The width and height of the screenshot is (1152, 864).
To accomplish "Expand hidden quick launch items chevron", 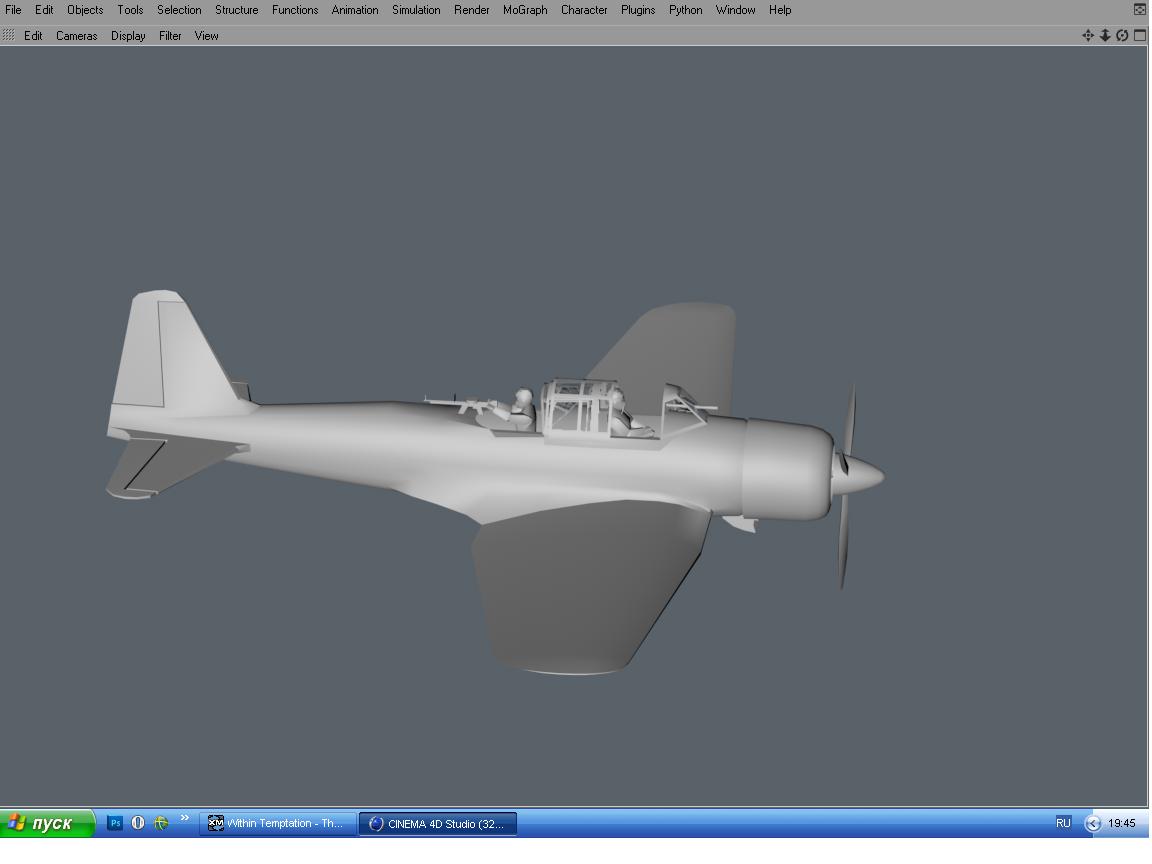I will click(x=184, y=819).
